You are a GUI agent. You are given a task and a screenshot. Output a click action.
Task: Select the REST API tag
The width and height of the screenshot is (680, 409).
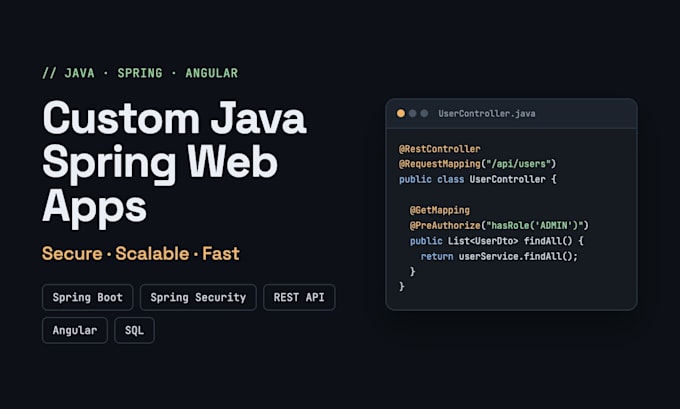pyautogui.click(x=299, y=297)
